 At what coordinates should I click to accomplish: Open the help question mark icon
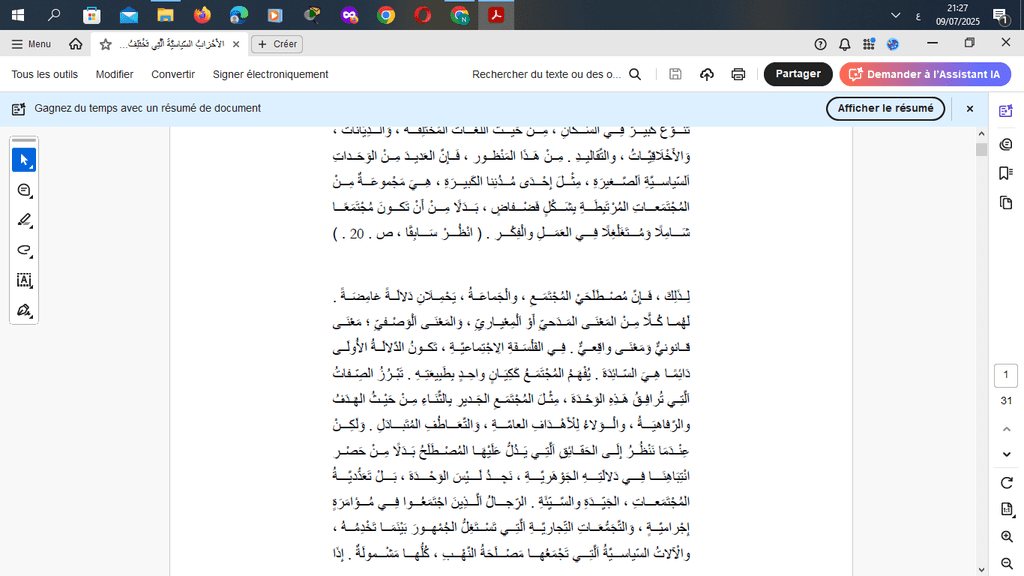820,44
